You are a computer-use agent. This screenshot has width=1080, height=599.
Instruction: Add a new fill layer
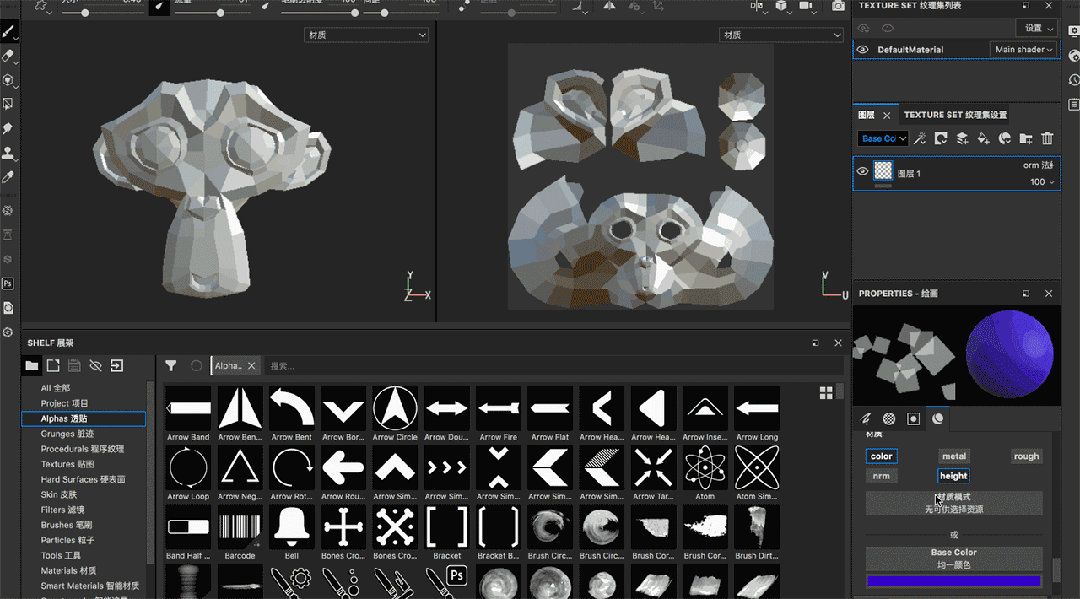(x=984, y=138)
